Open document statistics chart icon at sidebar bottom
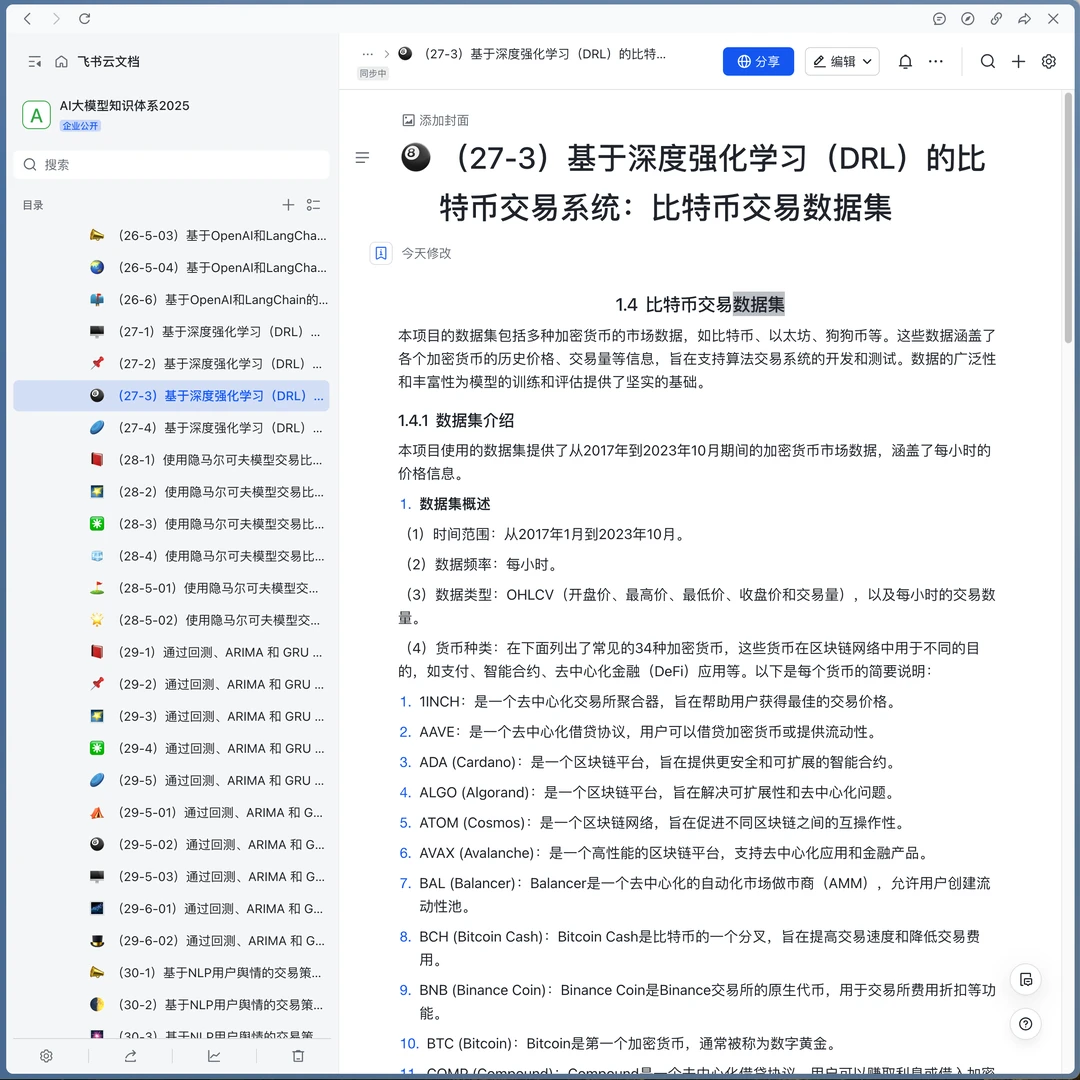Screen dimensions: 1080x1080 pyautogui.click(x=213, y=1055)
